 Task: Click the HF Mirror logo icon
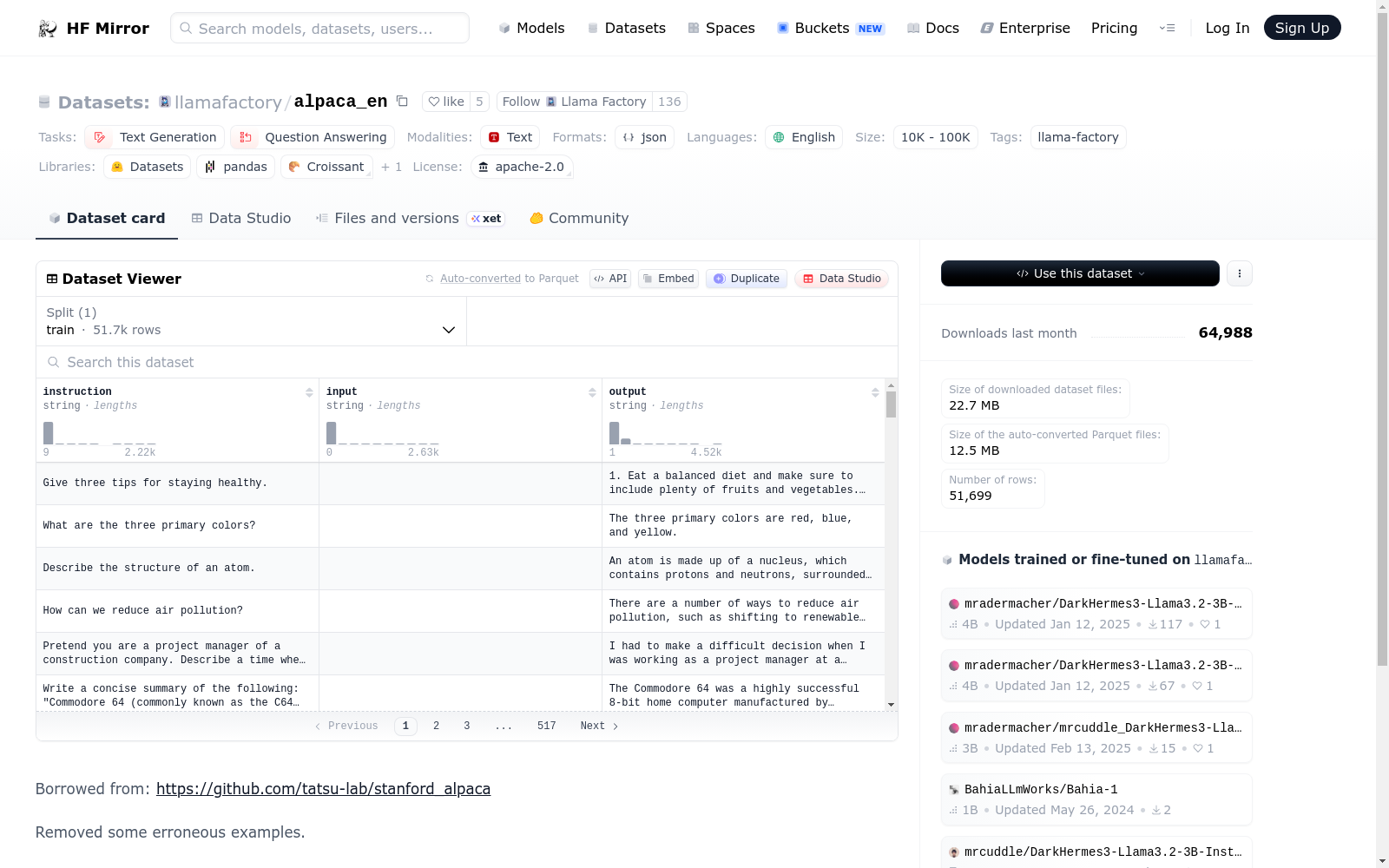point(47,29)
